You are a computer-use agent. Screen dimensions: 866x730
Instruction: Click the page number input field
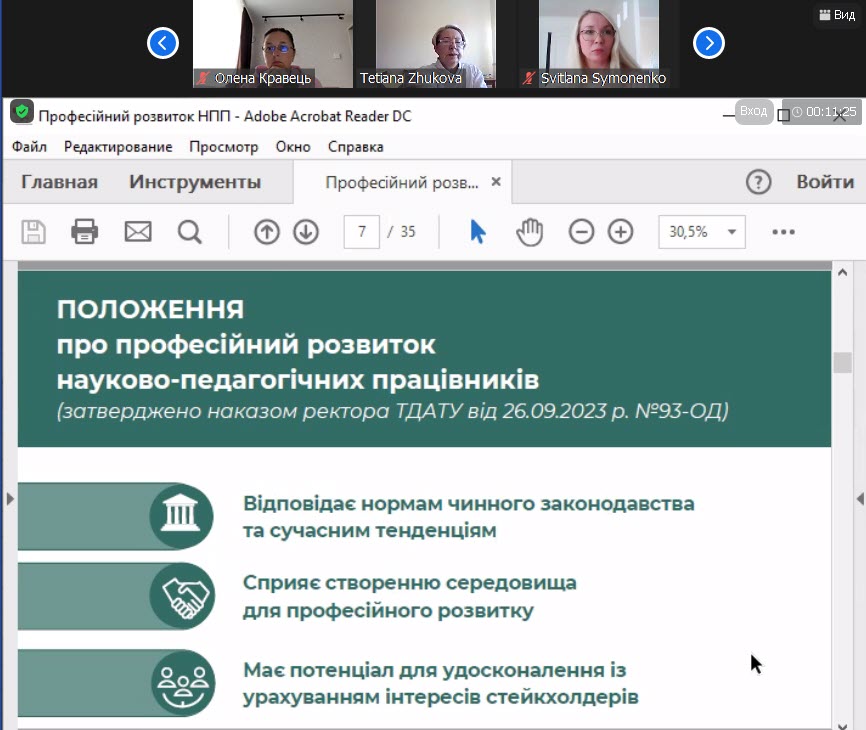point(361,232)
